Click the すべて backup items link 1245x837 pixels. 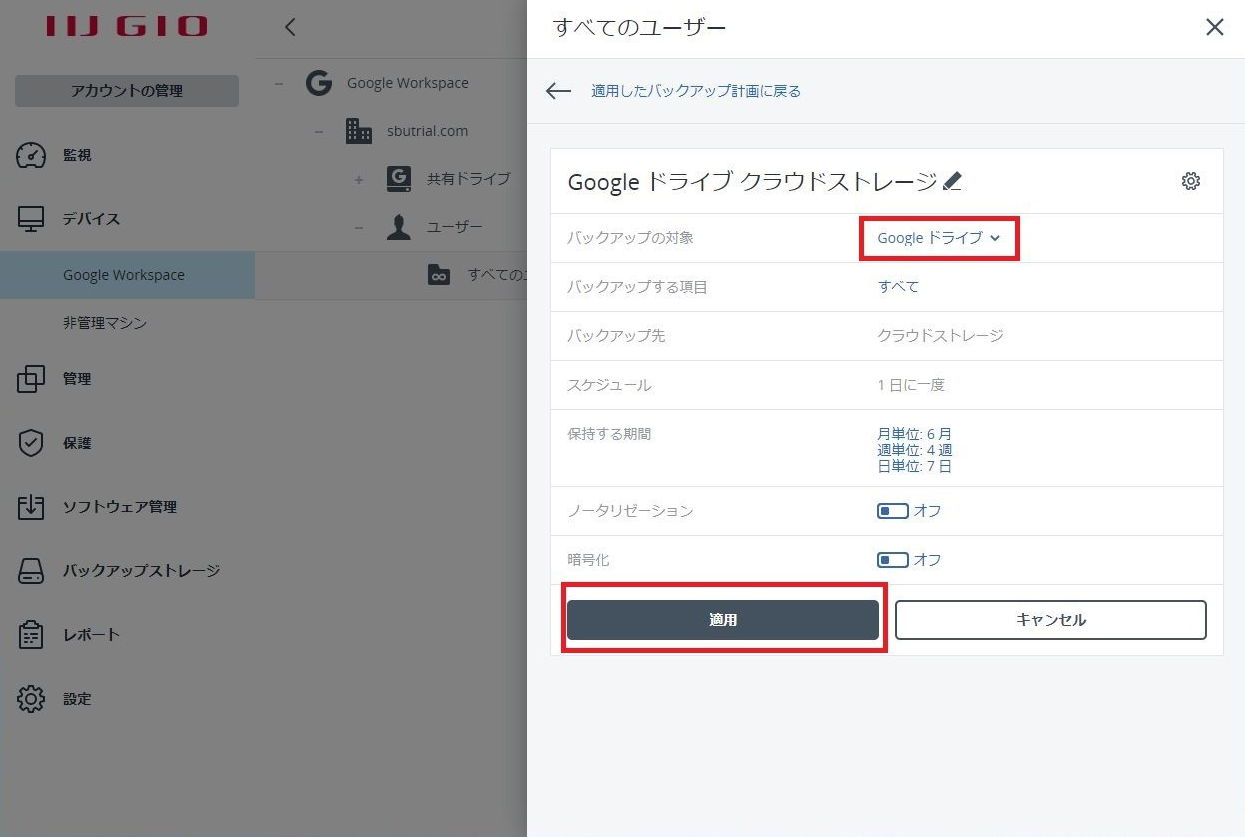pyautogui.click(x=898, y=287)
